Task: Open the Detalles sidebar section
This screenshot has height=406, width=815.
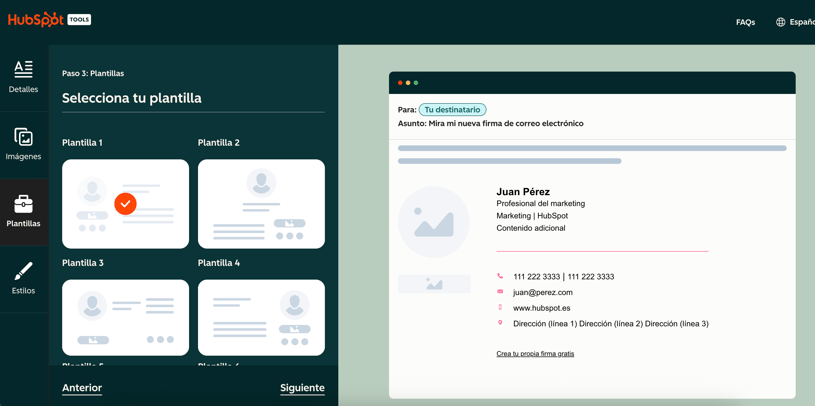Action: 23,77
